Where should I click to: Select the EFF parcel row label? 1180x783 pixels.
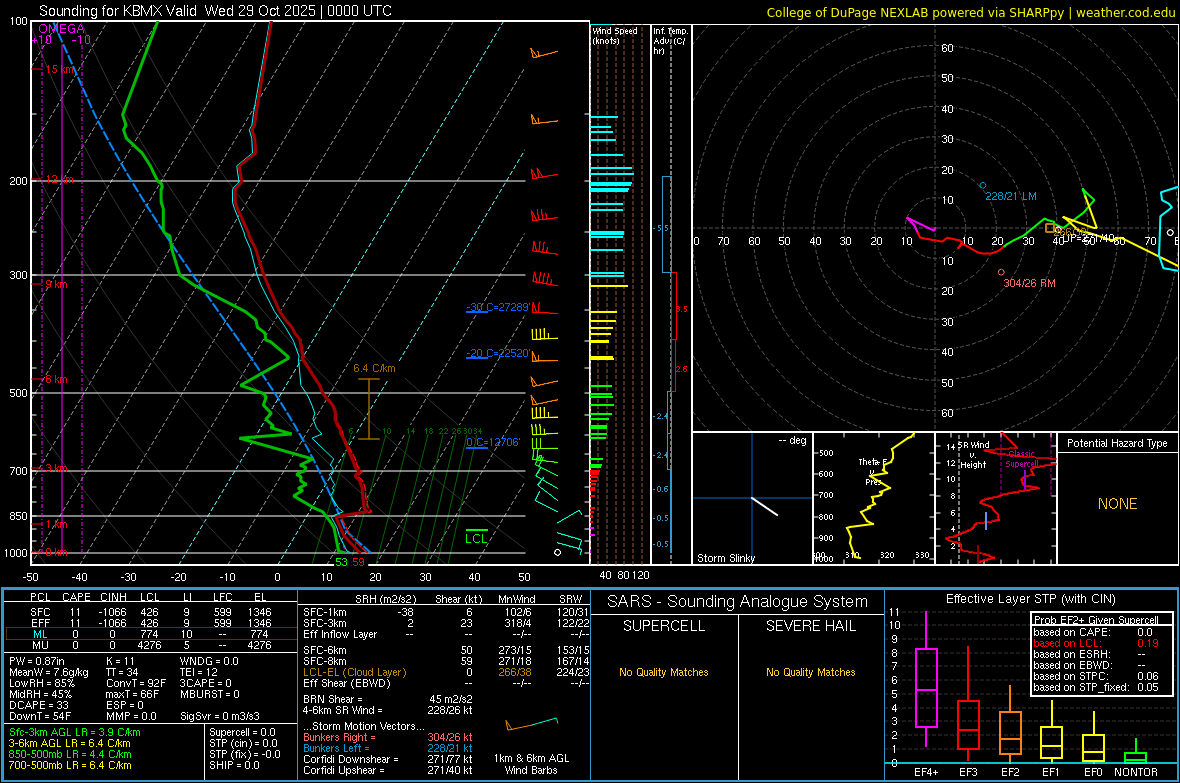[x=40, y=623]
